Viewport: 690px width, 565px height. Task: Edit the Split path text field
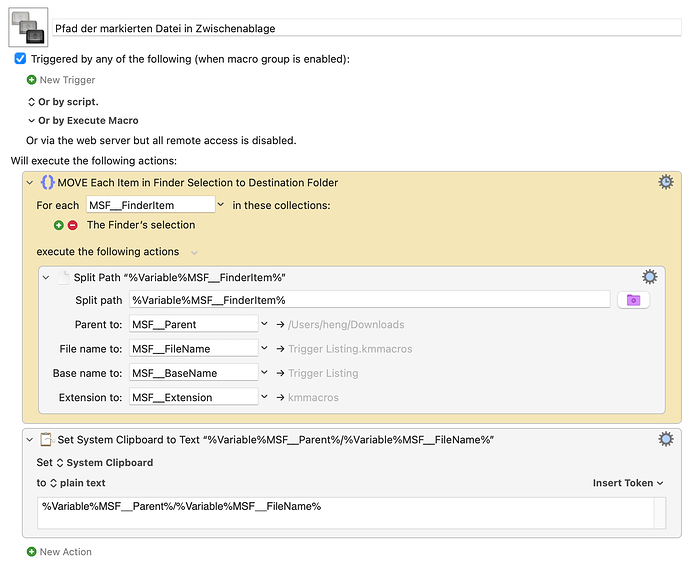370,300
